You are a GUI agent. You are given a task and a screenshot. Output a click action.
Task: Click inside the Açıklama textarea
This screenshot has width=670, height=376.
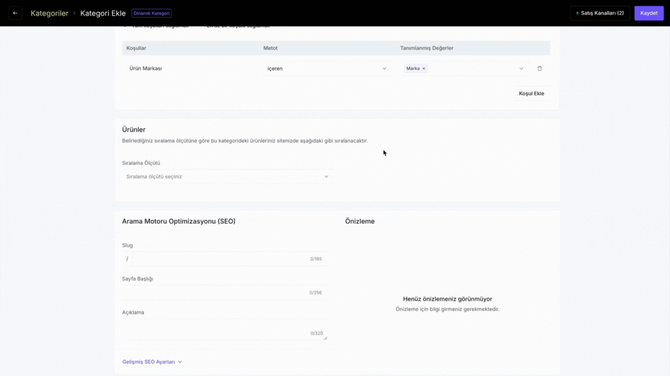[x=225, y=329]
